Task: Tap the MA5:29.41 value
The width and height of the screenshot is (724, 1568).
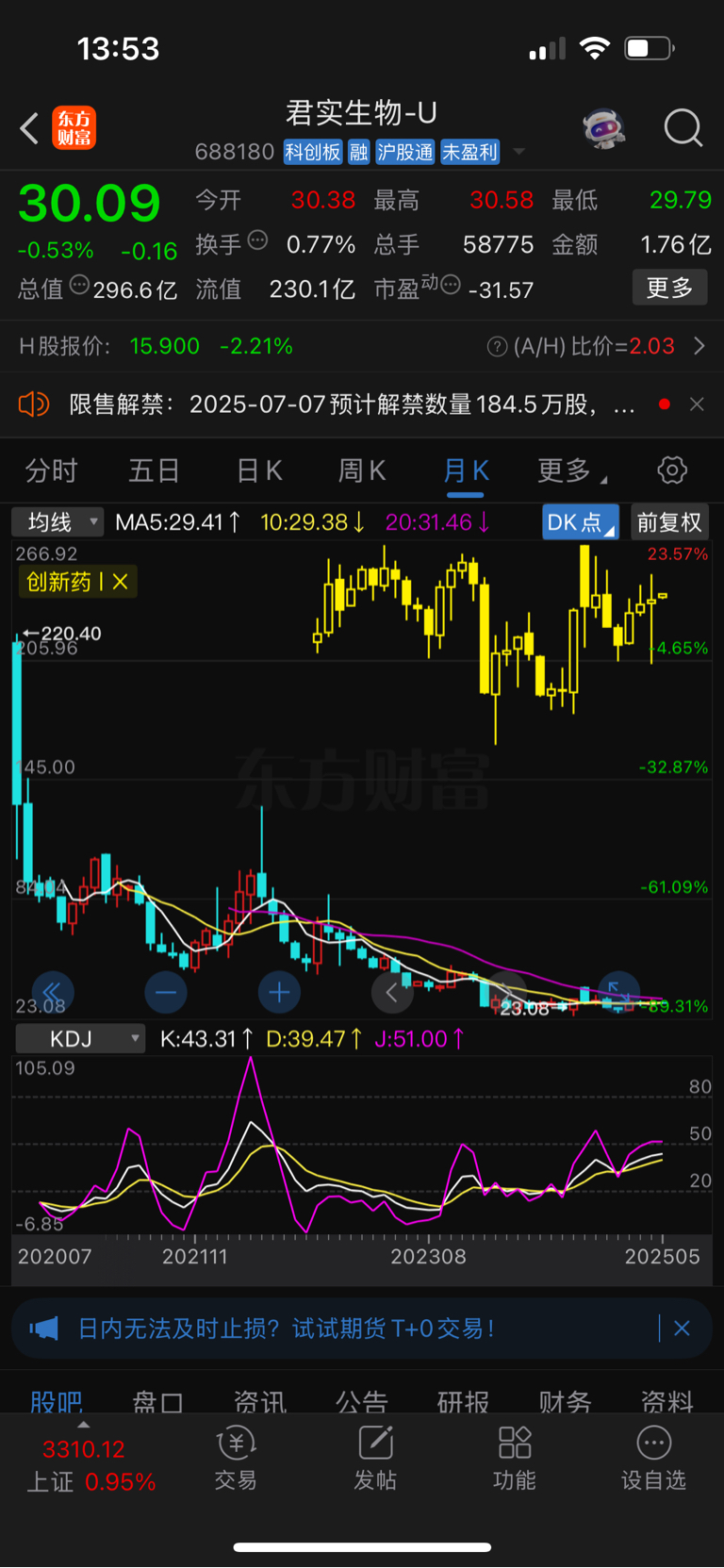Action: [x=177, y=521]
